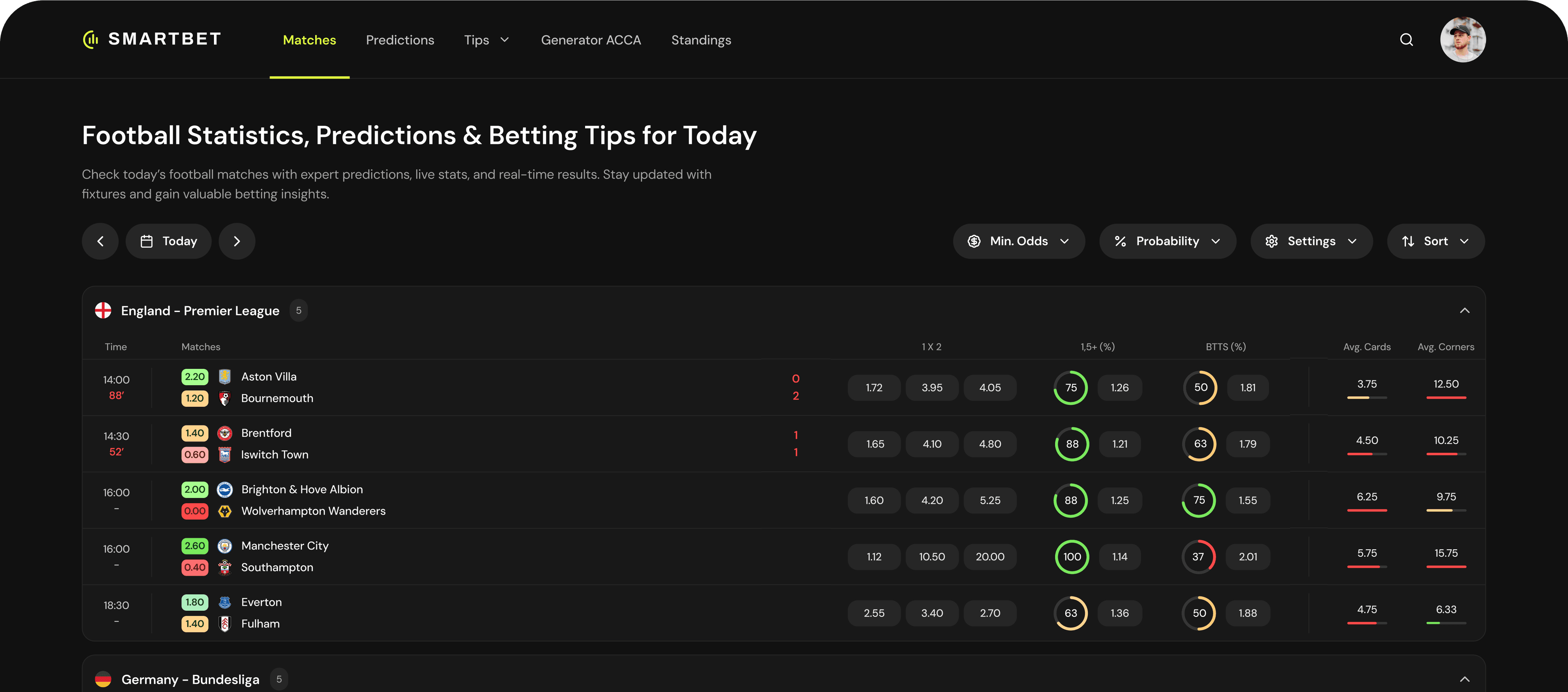Collapse the England Premier League section
The image size is (1568, 692).
pos(1465,311)
